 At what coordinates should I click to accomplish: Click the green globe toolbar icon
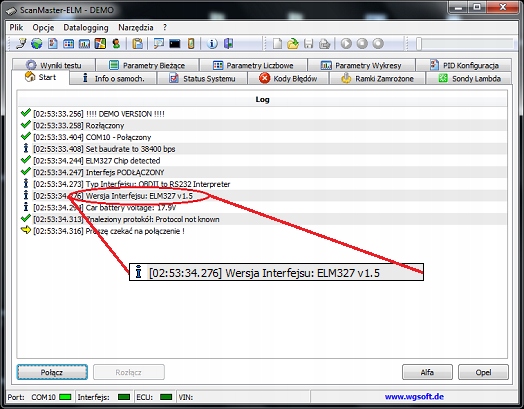37,43
